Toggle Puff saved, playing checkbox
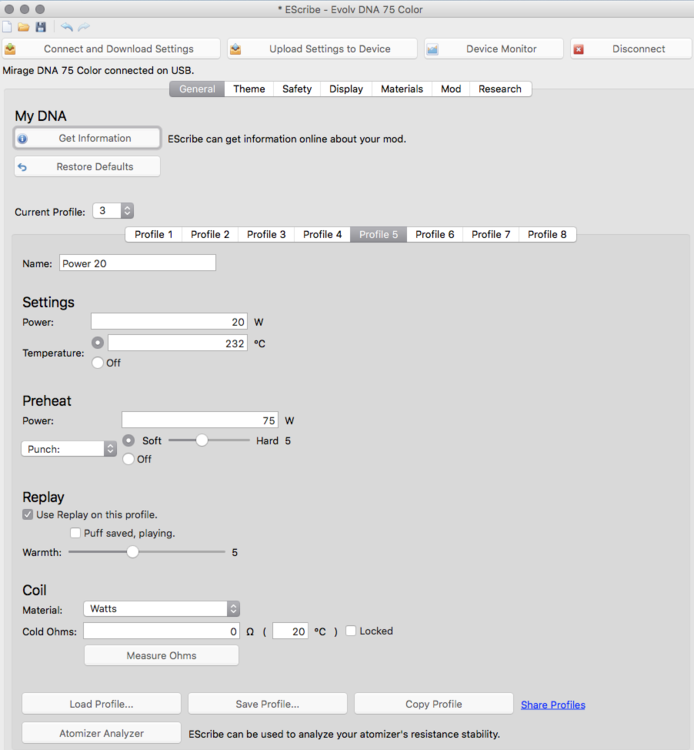Image resolution: width=694 pixels, height=750 pixels. pyautogui.click(x=75, y=533)
